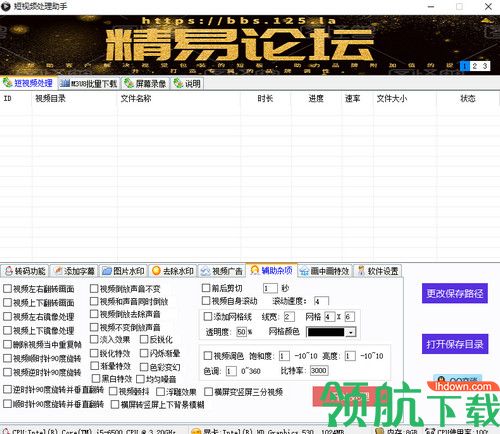Screen dimensions: 500x434
Task: Click the black 网格颜色 swatch
Action: pos(326,332)
